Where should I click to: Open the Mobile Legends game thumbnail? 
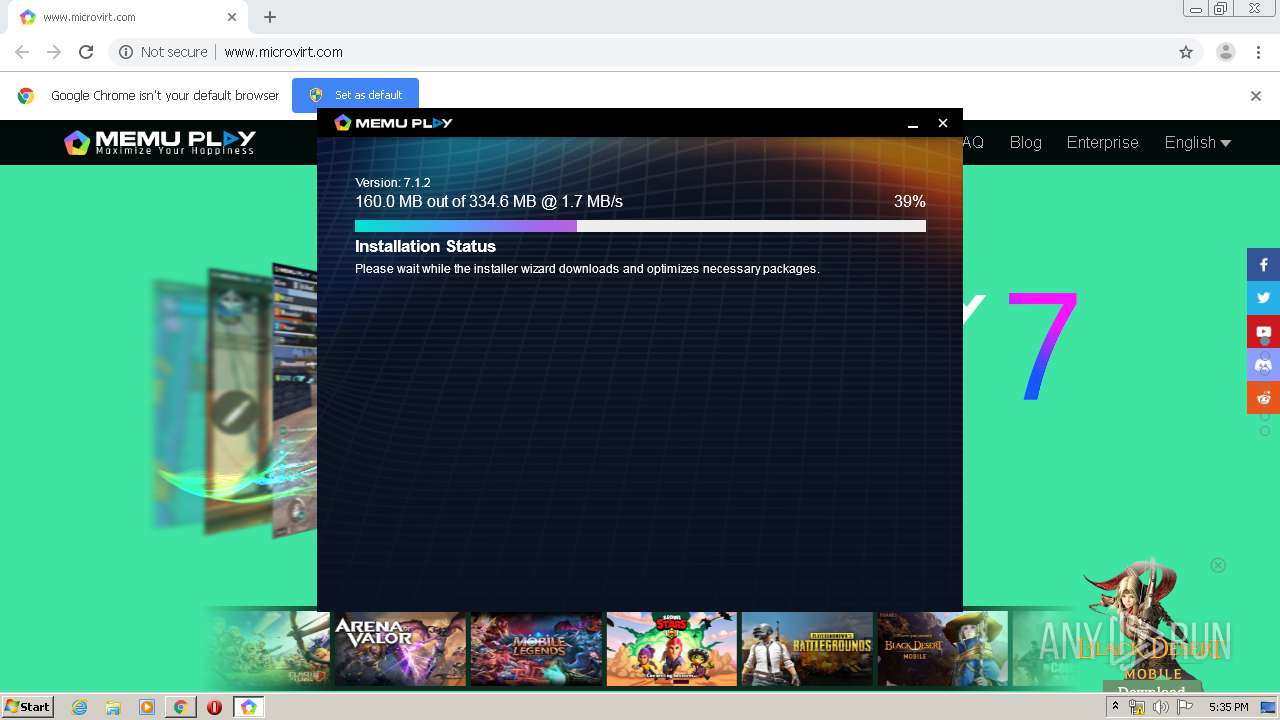(535, 649)
